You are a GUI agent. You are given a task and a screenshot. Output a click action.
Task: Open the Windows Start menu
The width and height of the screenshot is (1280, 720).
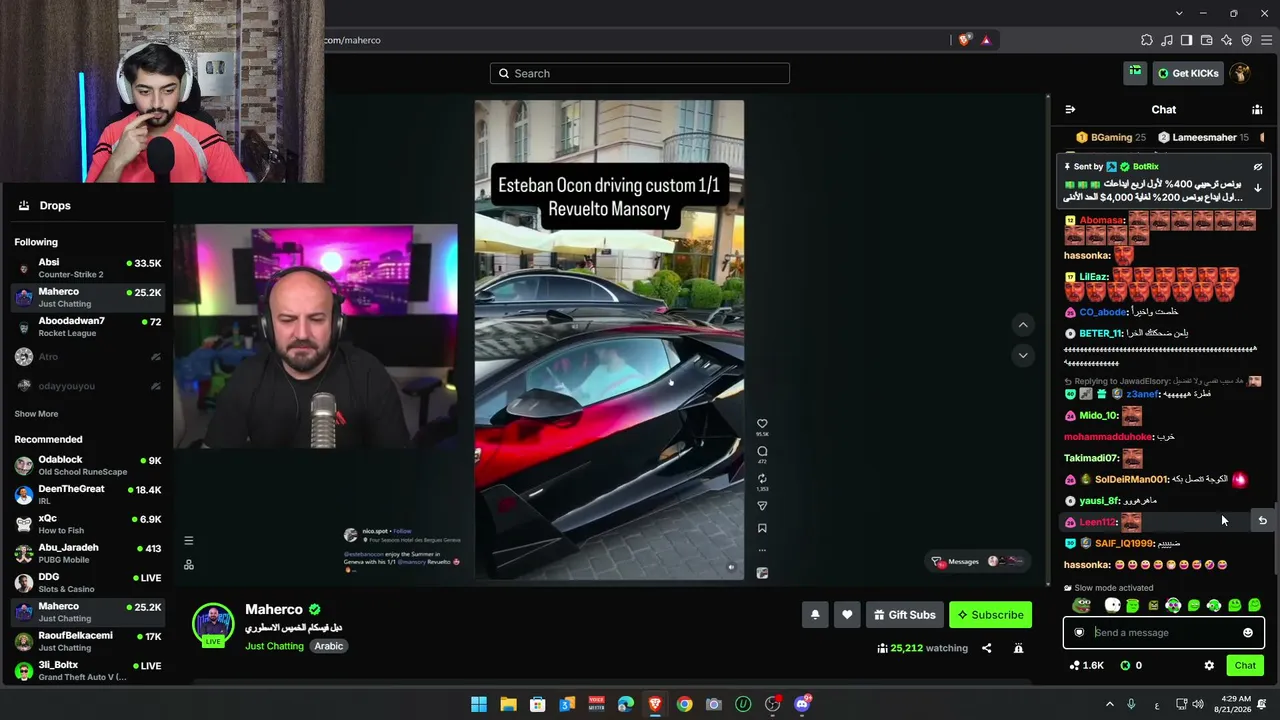[x=479, y=704]
